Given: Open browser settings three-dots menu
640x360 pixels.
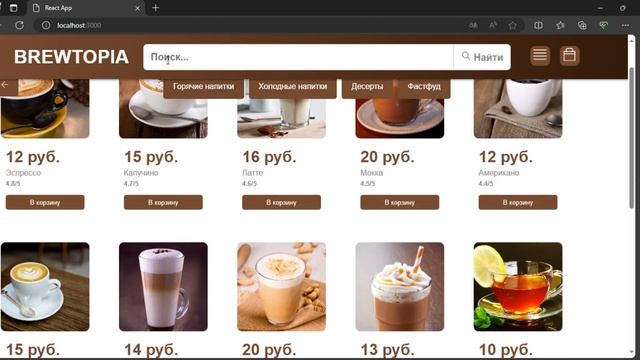Looking at the screenshot, I should [x=625, y=25].
